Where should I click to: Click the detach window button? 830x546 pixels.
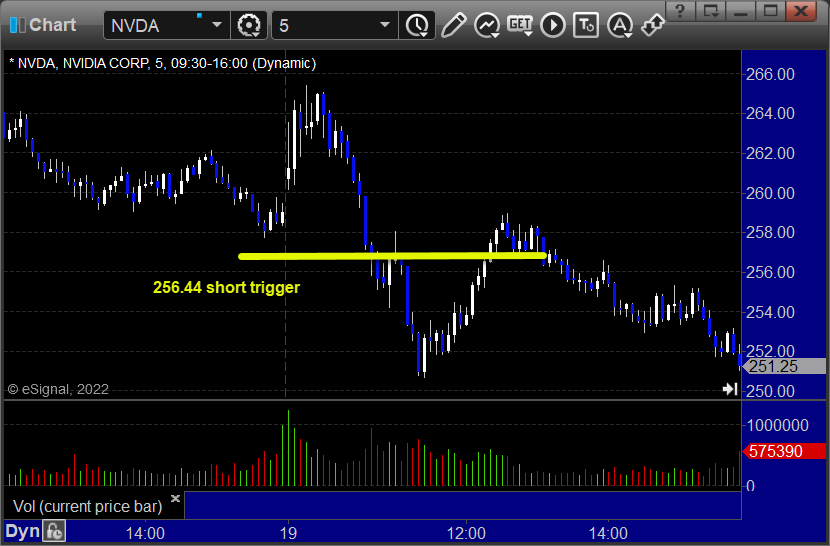pos(710,11)
